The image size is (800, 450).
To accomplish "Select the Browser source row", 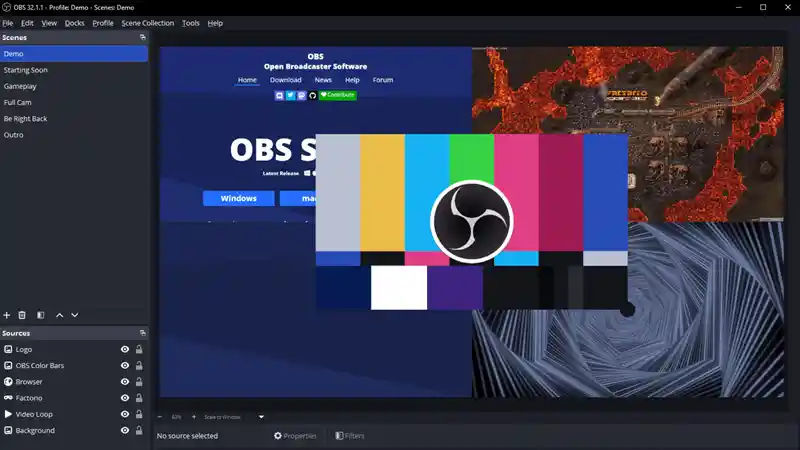I will (74, 382).
